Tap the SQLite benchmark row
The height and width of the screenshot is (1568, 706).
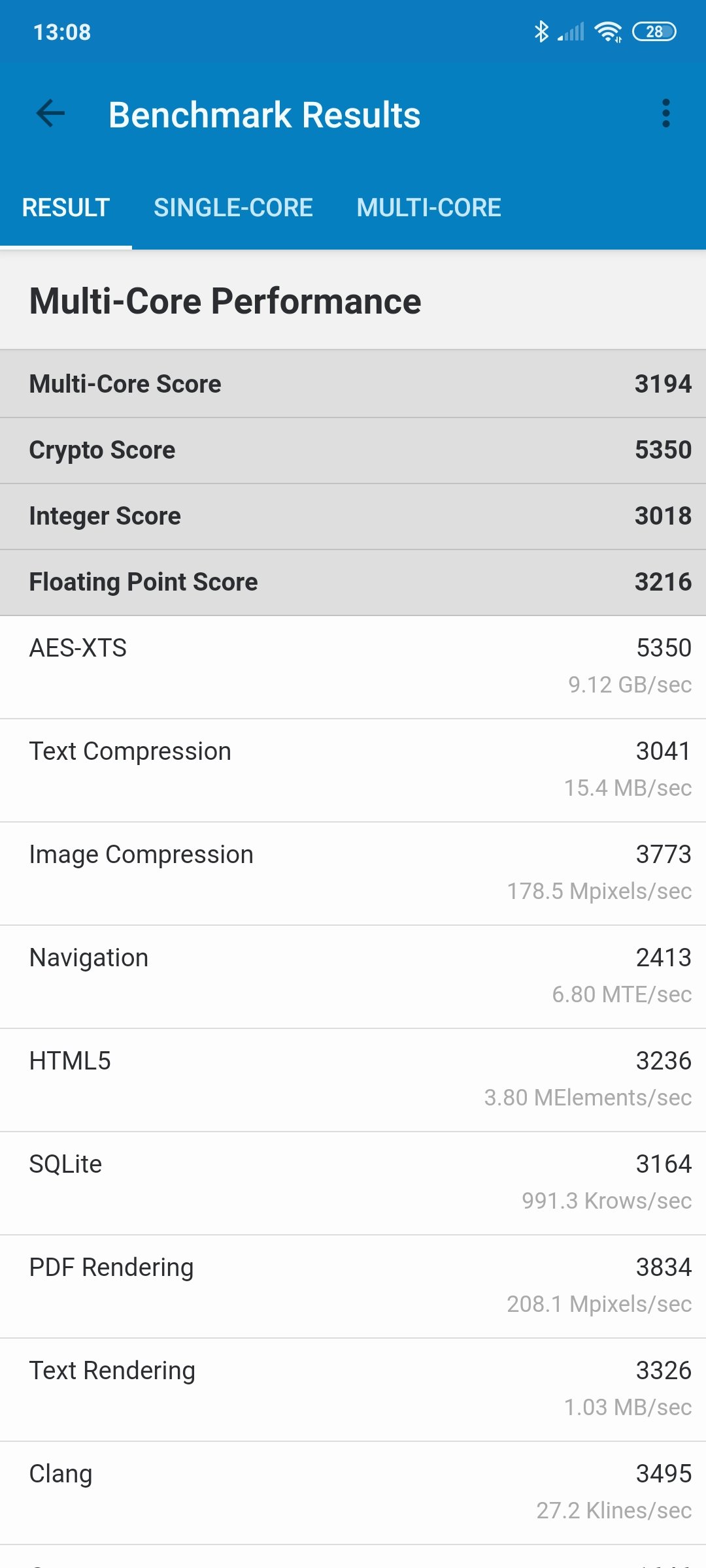pos(353,1183)
